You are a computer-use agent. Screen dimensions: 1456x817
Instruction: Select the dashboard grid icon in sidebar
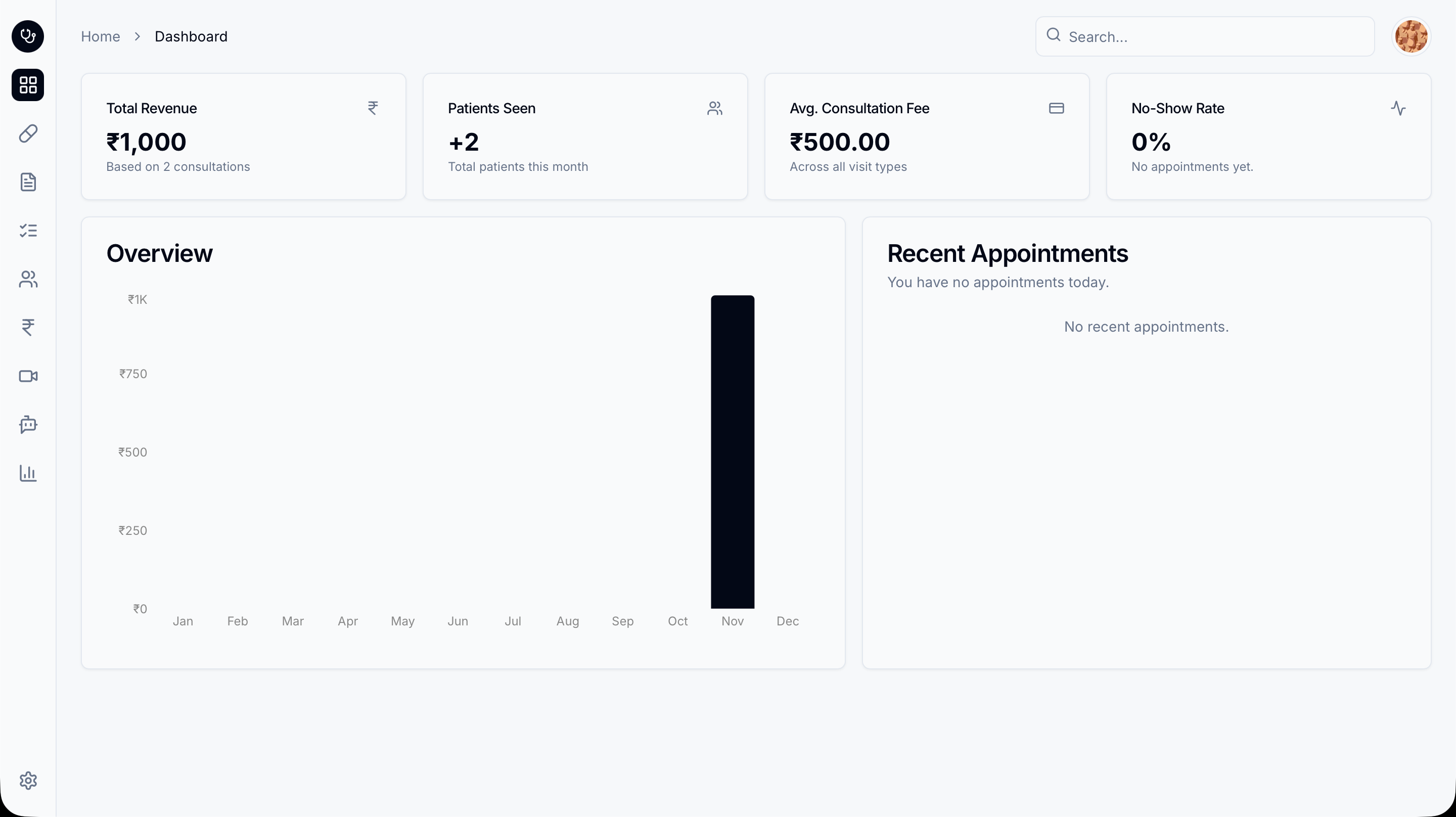[28, 85]
